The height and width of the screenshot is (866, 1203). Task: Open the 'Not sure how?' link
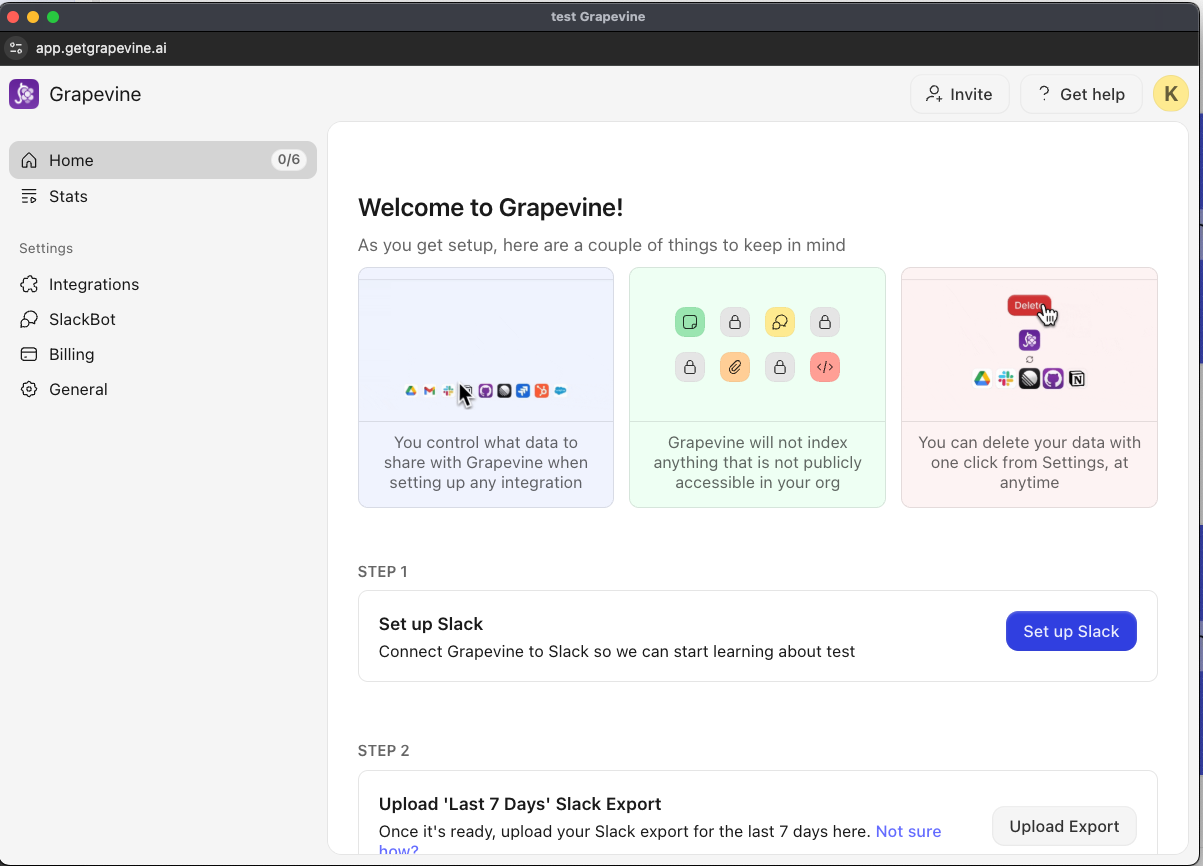point(908,831)
